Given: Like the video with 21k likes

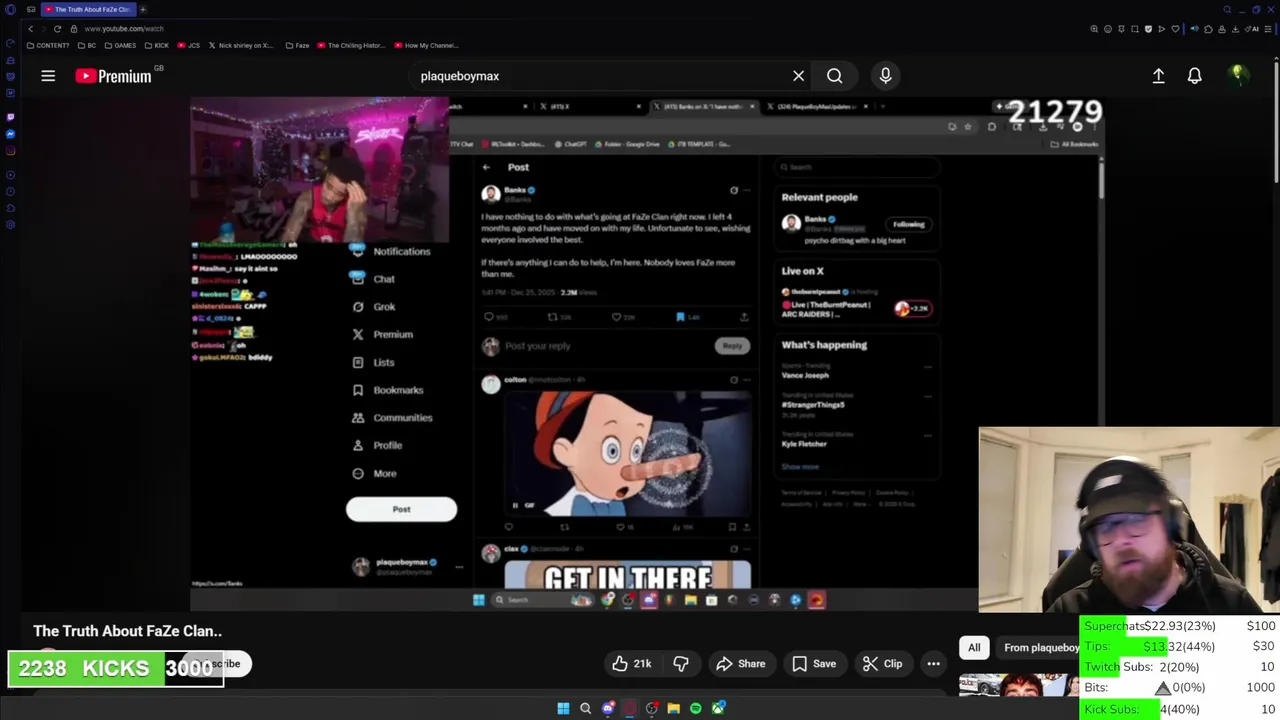Looking at the screenshot, I should click(632, 664).
